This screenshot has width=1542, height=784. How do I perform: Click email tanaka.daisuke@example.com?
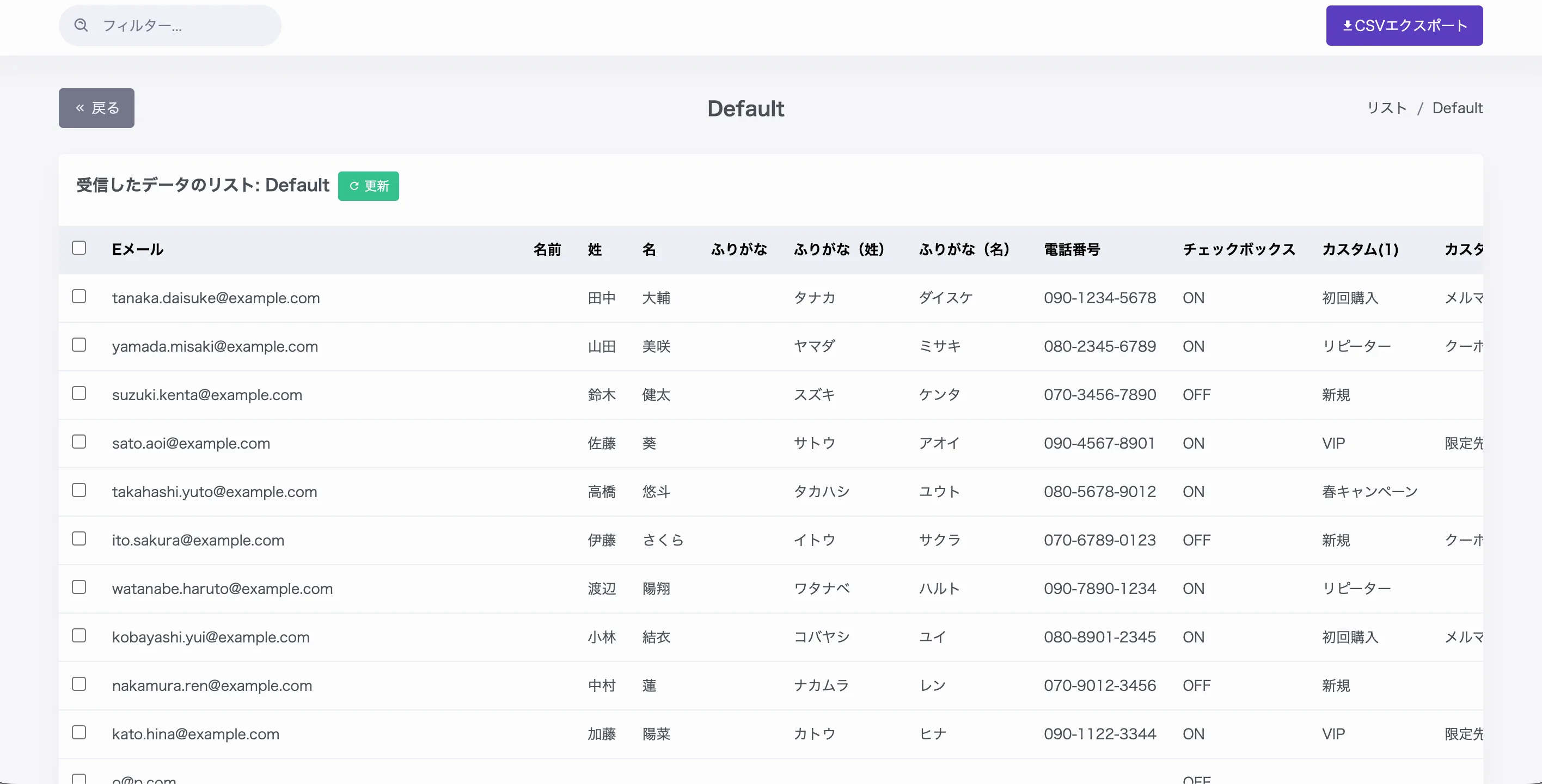(x=216, y=298)
